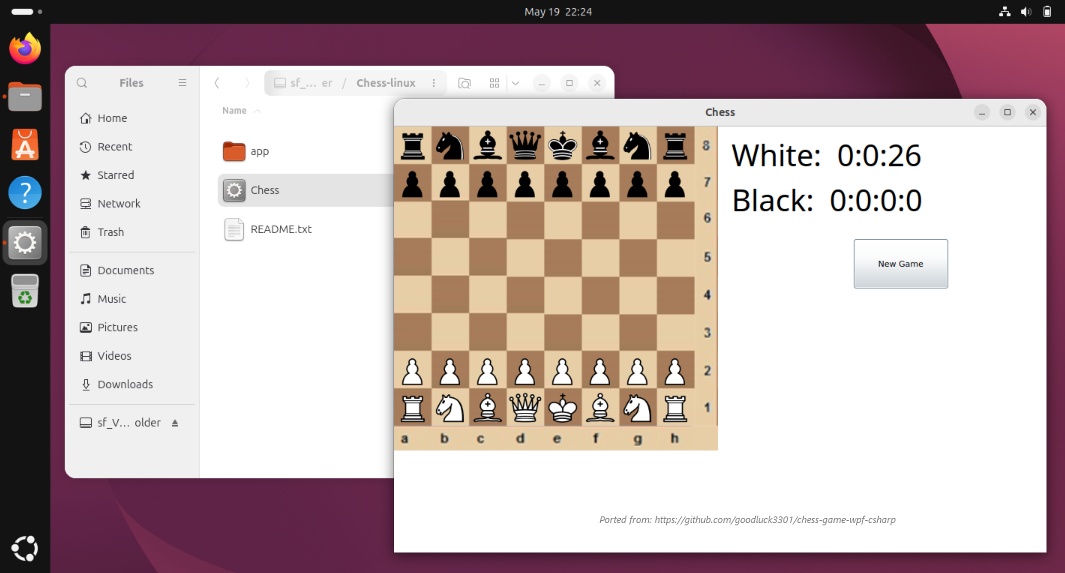The height and width of the screenshot is (573, 1065).
Task: Select the black rook on a8
Action: pyautogui.click(x=412, y=145)
